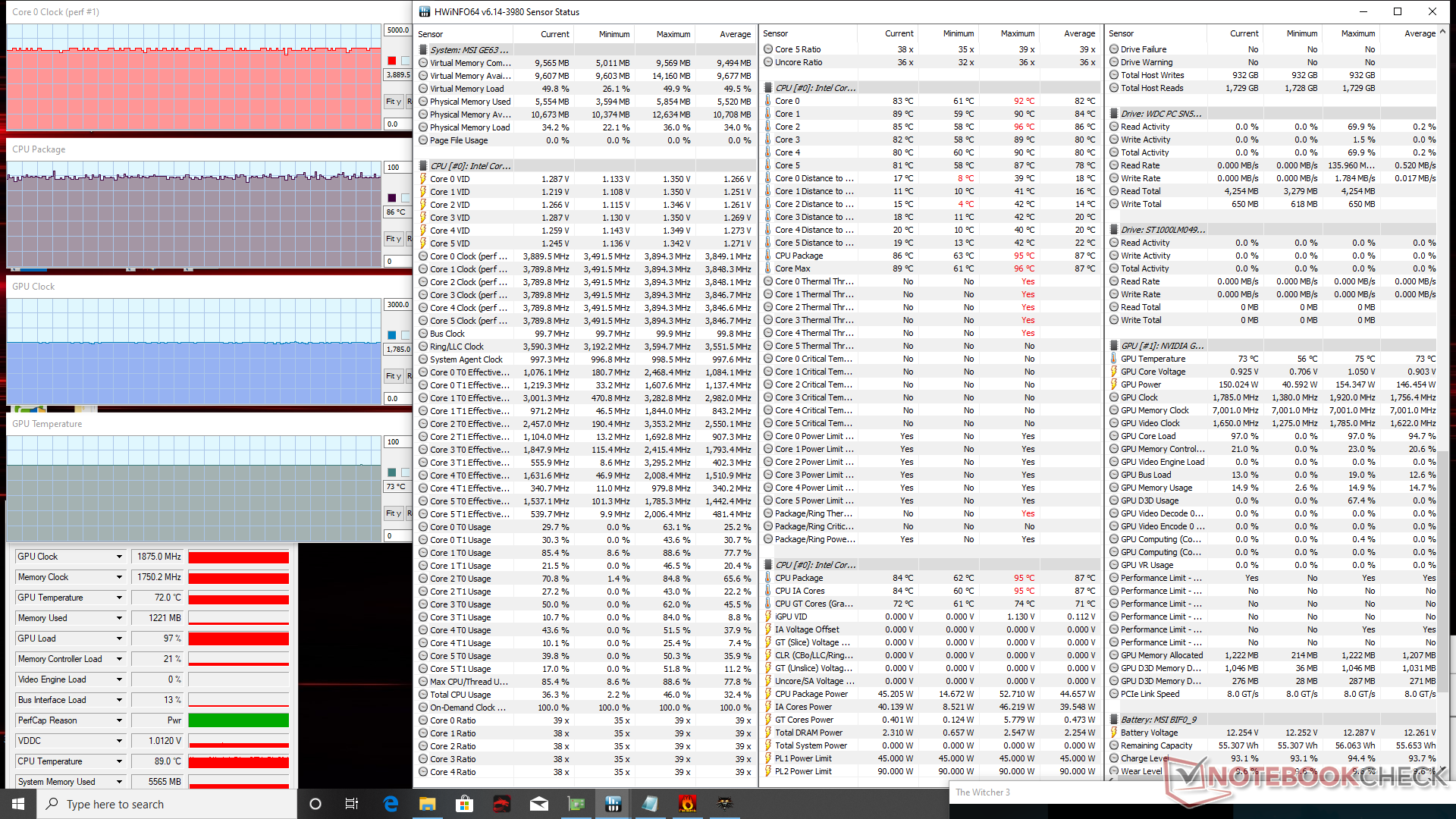Switch to The Witcher 3 taskbar icon
Viewport: 1456px width, 819px height.
click(725, 804)
